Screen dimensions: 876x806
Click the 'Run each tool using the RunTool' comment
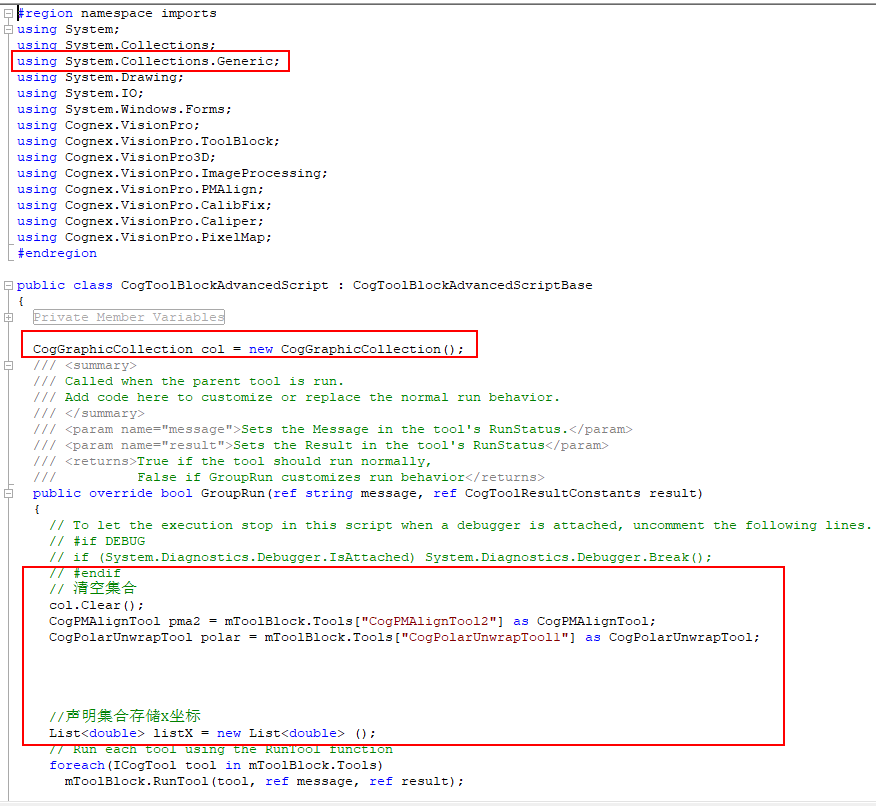click(x=221, y=750)
